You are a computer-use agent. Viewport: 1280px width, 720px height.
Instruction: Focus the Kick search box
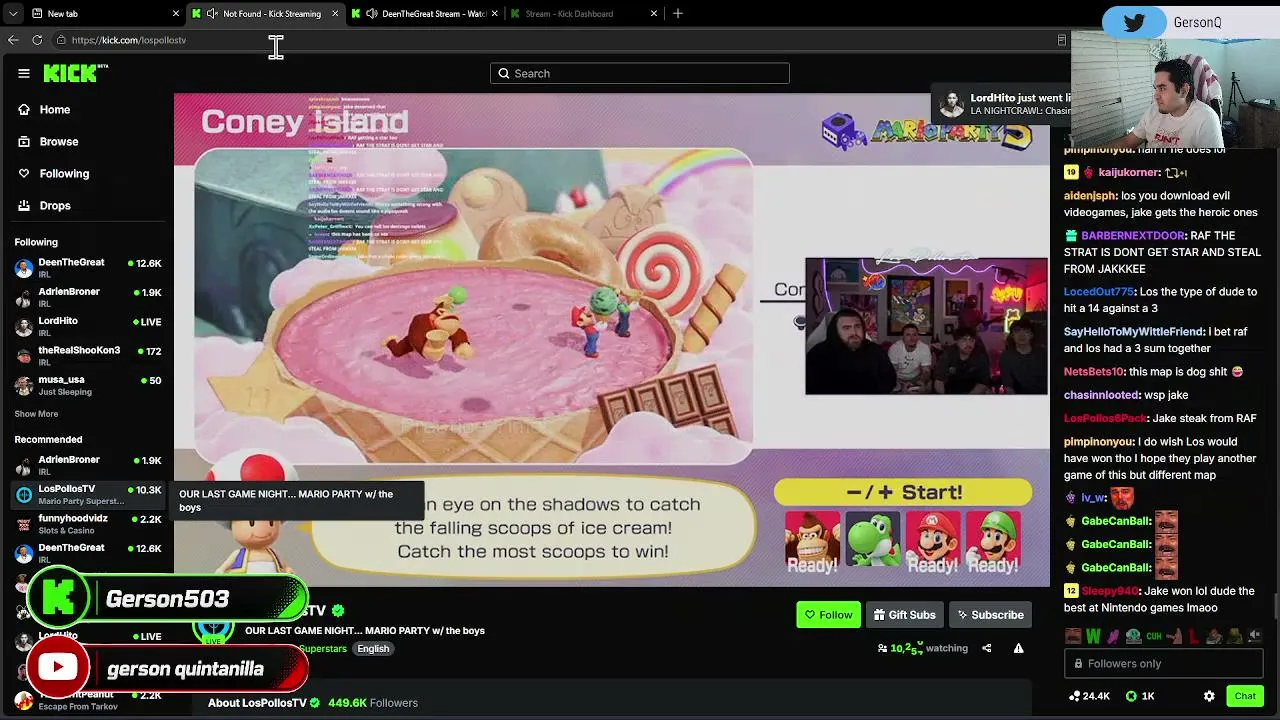click(640, 73)
